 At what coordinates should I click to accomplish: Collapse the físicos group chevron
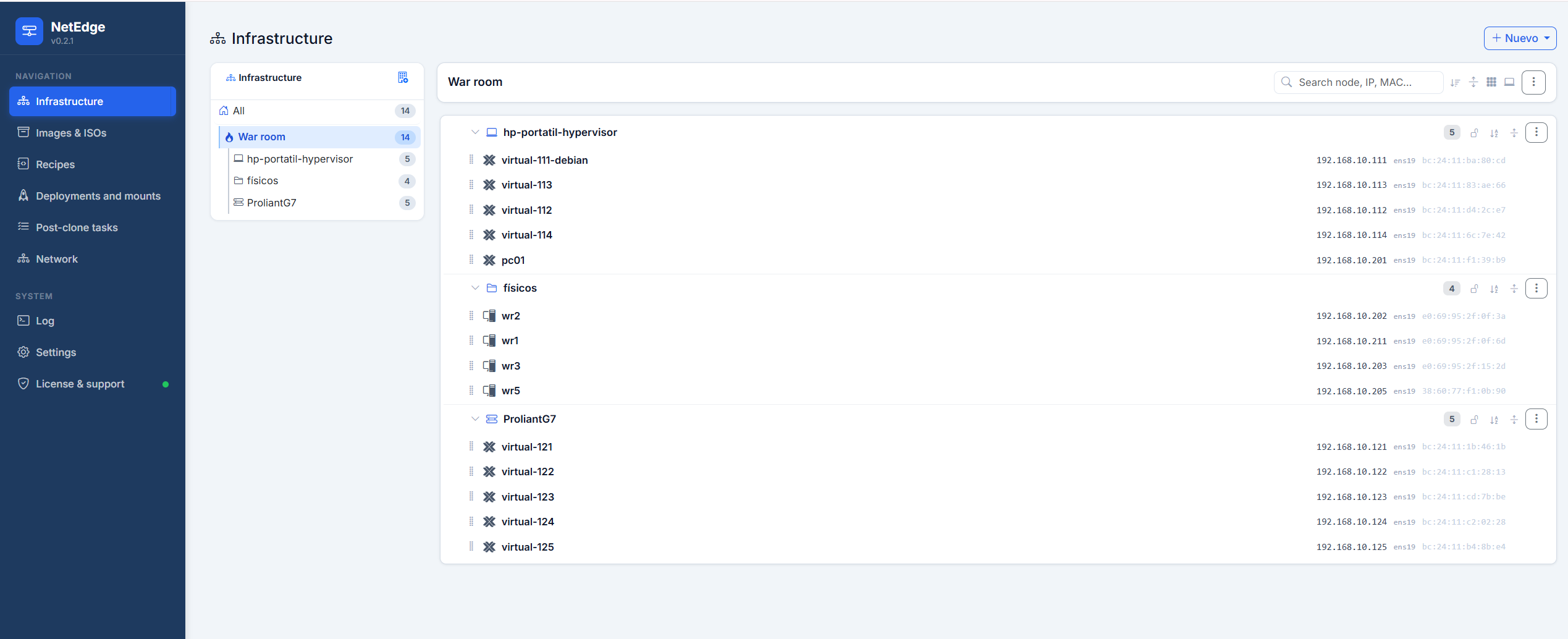tap(475, 288)
